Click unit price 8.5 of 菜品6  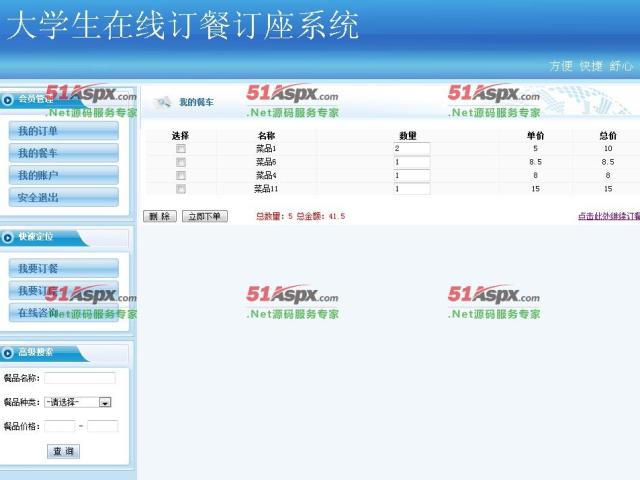pyautogui.click(x=535, y=162)
